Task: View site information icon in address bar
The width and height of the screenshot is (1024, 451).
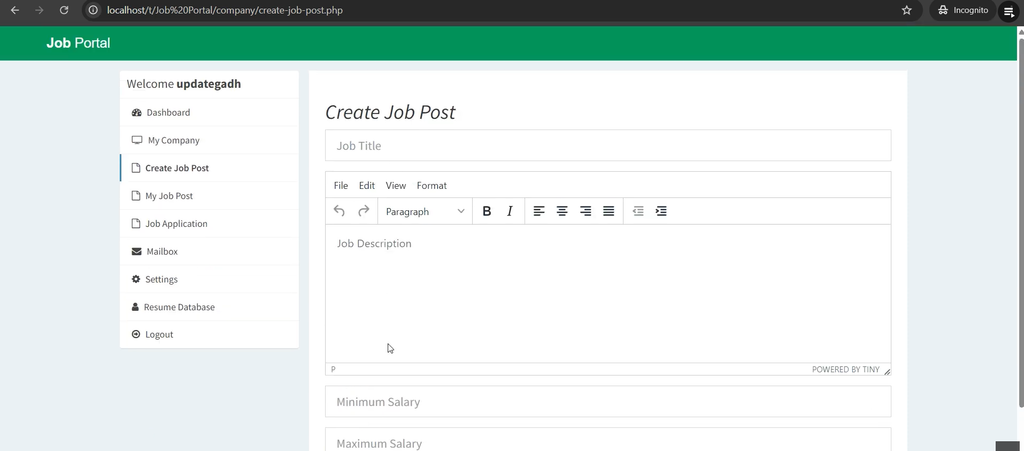Action: (93, 10)
